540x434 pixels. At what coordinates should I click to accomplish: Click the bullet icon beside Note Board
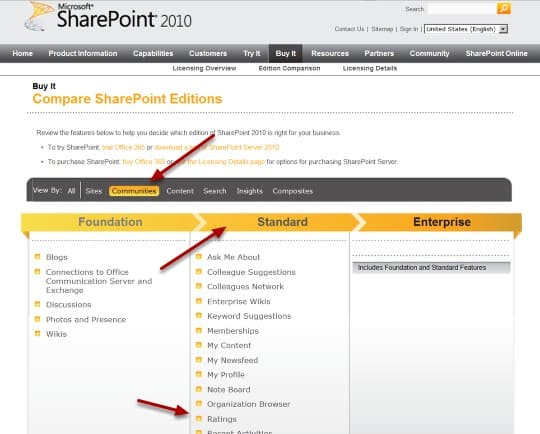[x=199, y=389]
